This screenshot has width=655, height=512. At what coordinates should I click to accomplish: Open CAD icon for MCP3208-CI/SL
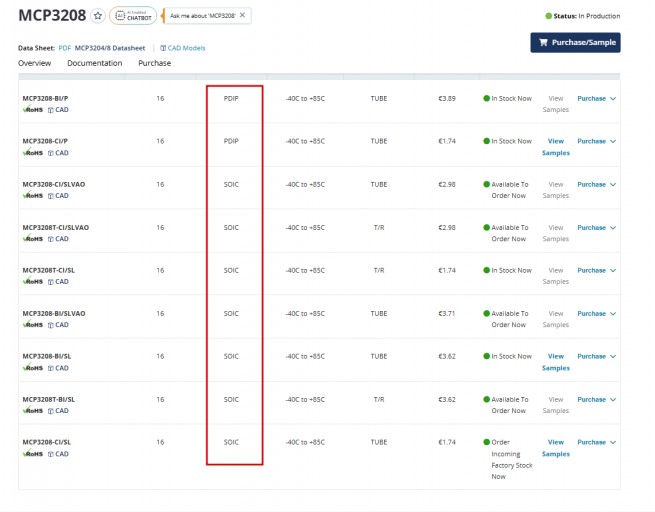[x=58, y=454]
